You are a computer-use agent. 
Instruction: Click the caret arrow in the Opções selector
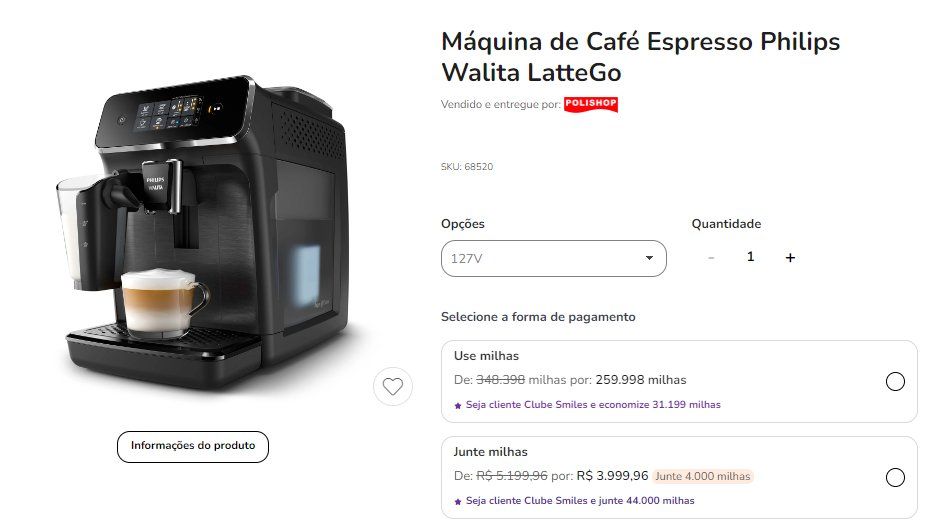point(649,258)
